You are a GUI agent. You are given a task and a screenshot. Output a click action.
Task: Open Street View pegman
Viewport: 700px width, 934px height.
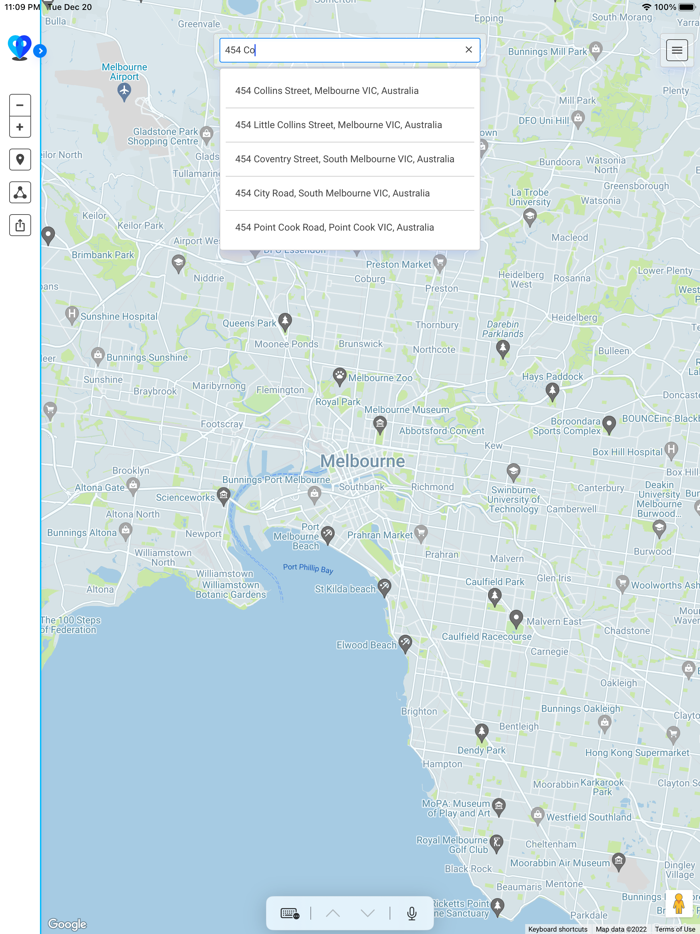point(679,904)
